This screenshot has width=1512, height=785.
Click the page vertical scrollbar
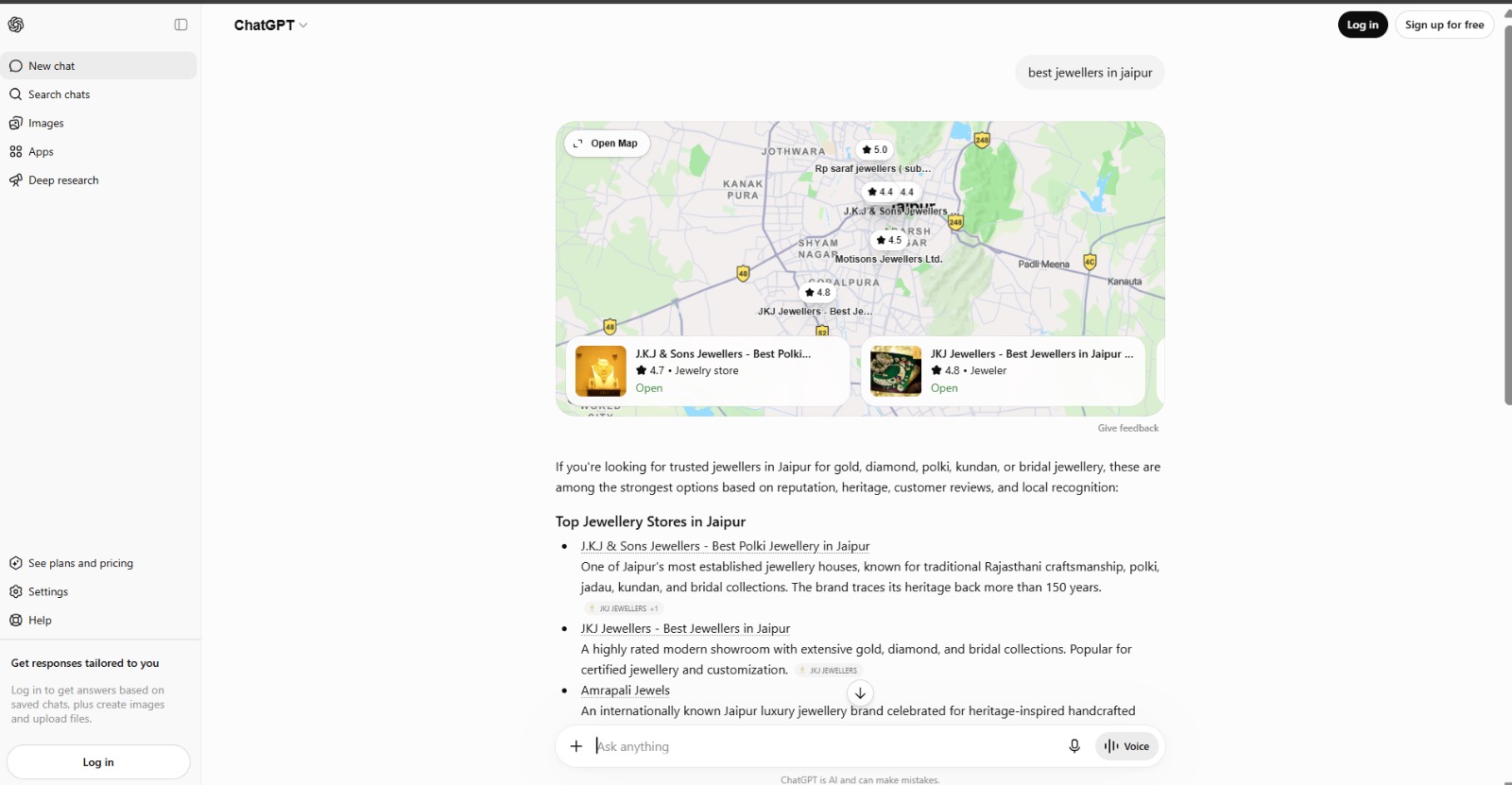click(x=1507, y=215)
